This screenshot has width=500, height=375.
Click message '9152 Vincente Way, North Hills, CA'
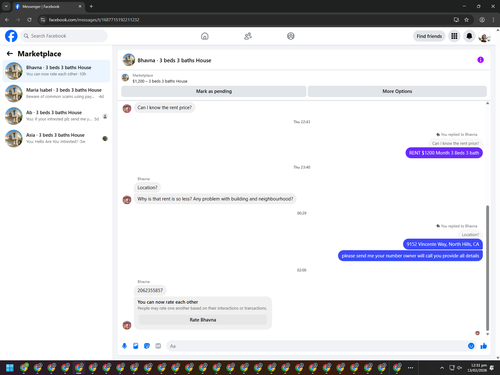click(443, 244)
